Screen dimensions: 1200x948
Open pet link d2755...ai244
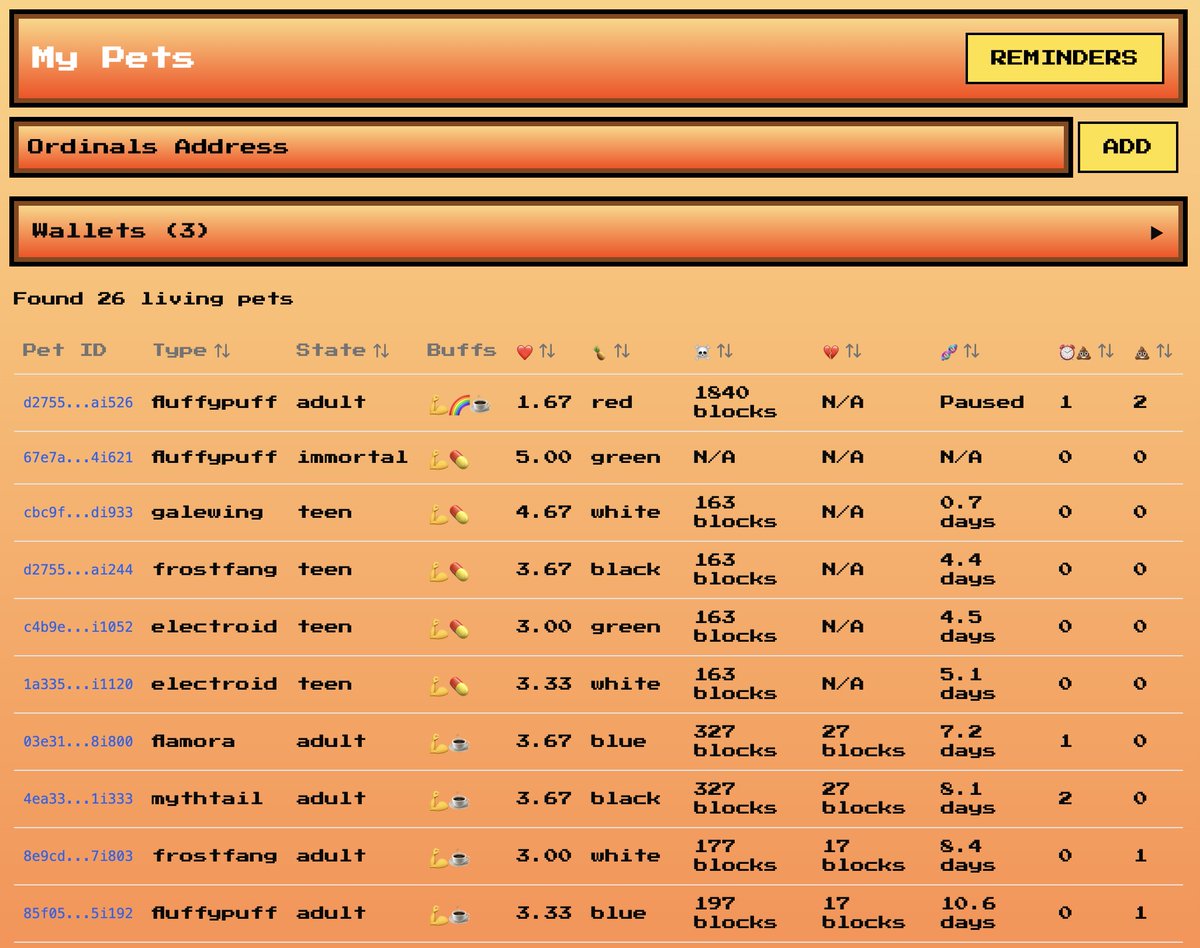click(78, 570)
